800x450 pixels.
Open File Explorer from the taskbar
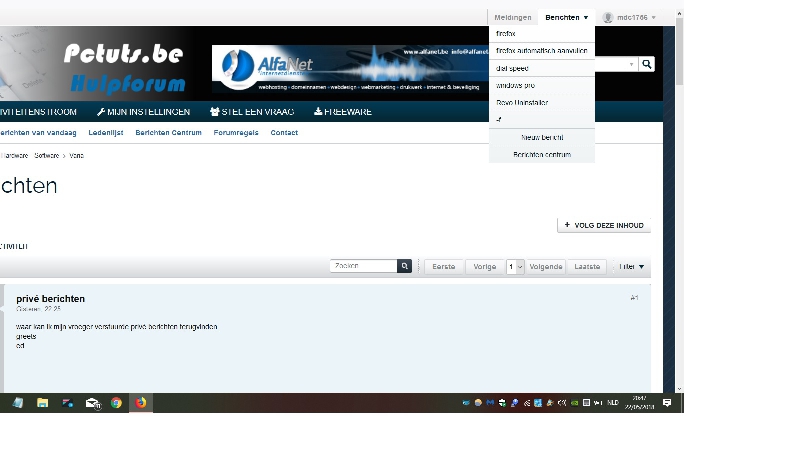coord(42,403)
